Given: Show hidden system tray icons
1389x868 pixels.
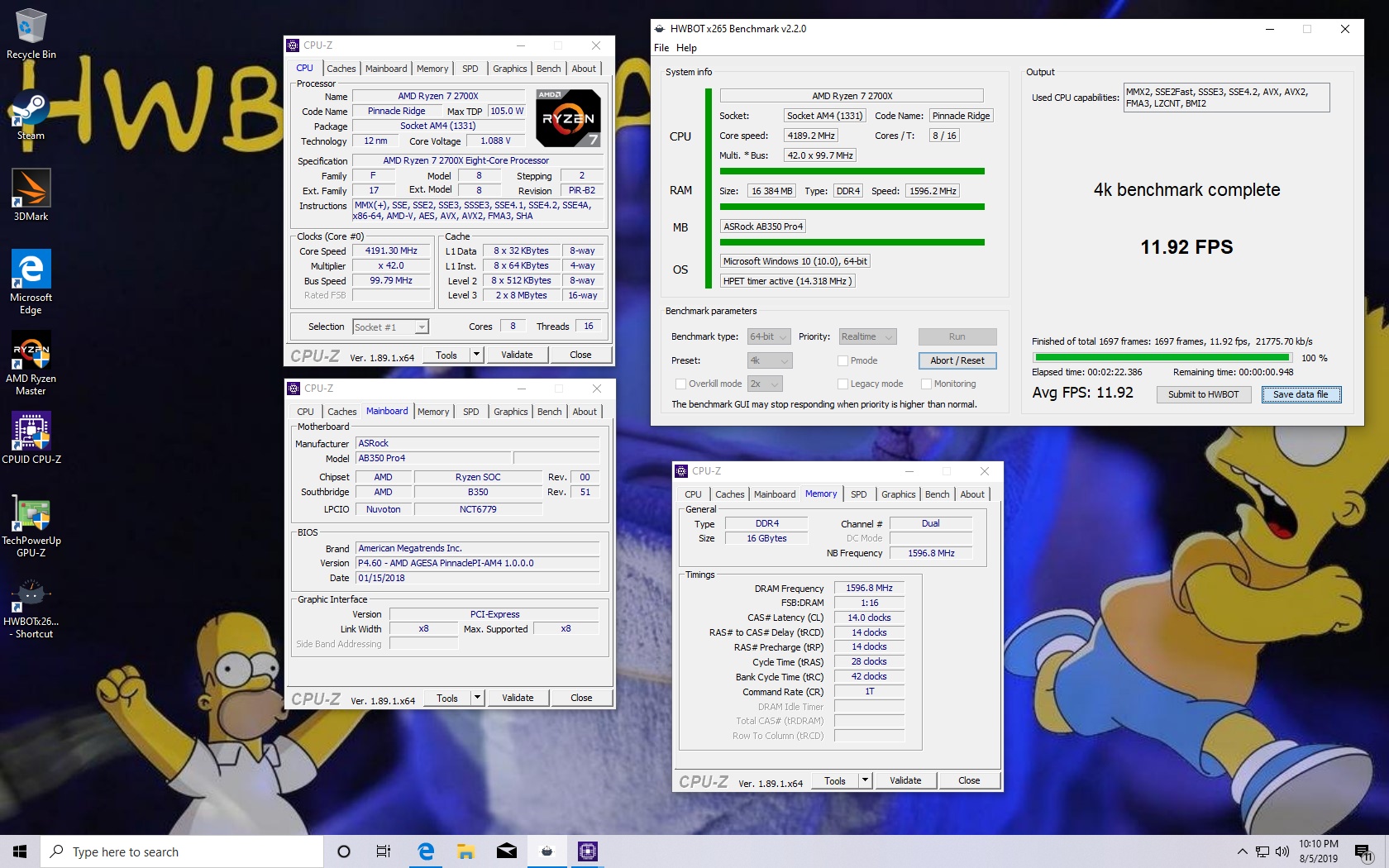Looking at the screenshot, I should tap(1242, 851).
